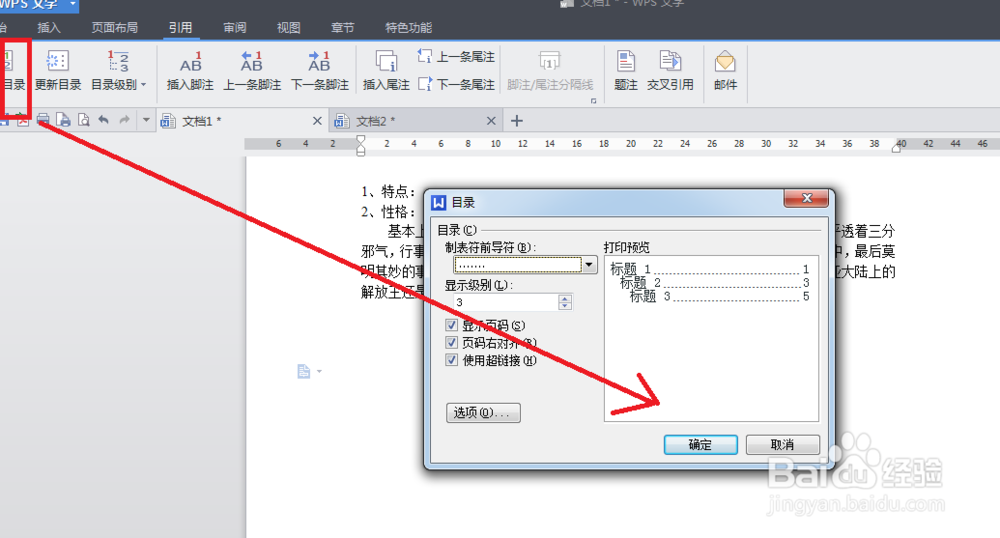1000x538 pixels.
Task: Insert a footnote with 插入脚注
Action: [x=190, y=70]
